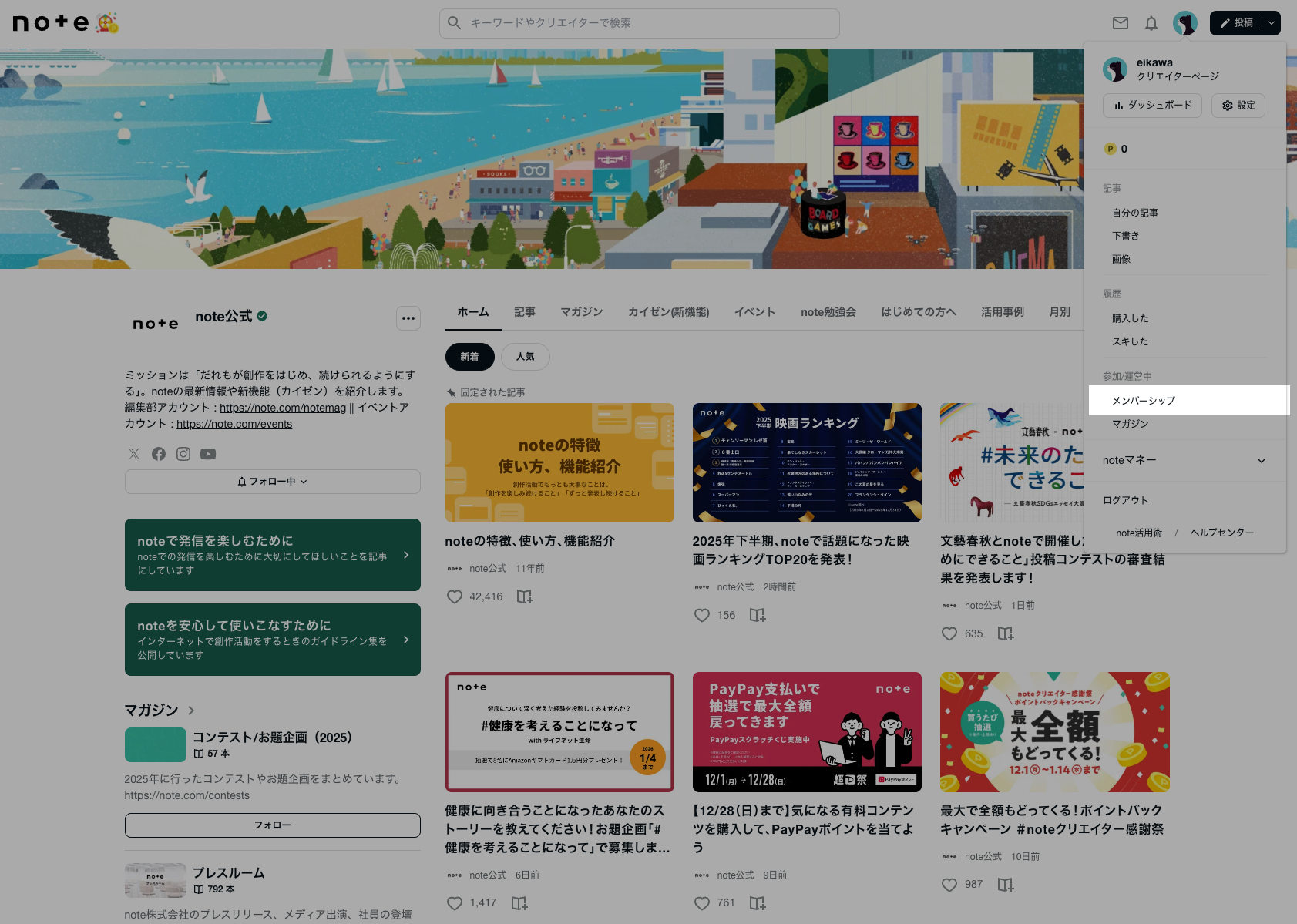Open the note.com/notemag link
Screen dimensions: 1297x924
click(x=283, y=408)
